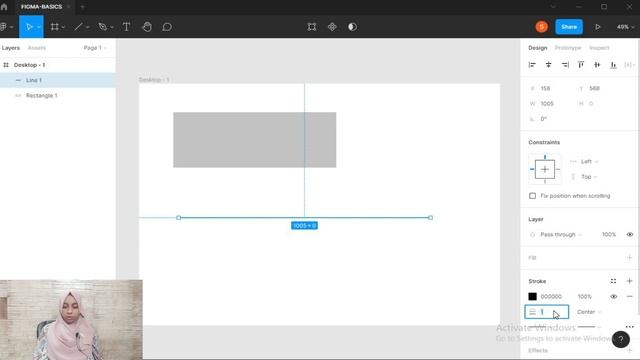Click the create component icon

click(332, 27)
